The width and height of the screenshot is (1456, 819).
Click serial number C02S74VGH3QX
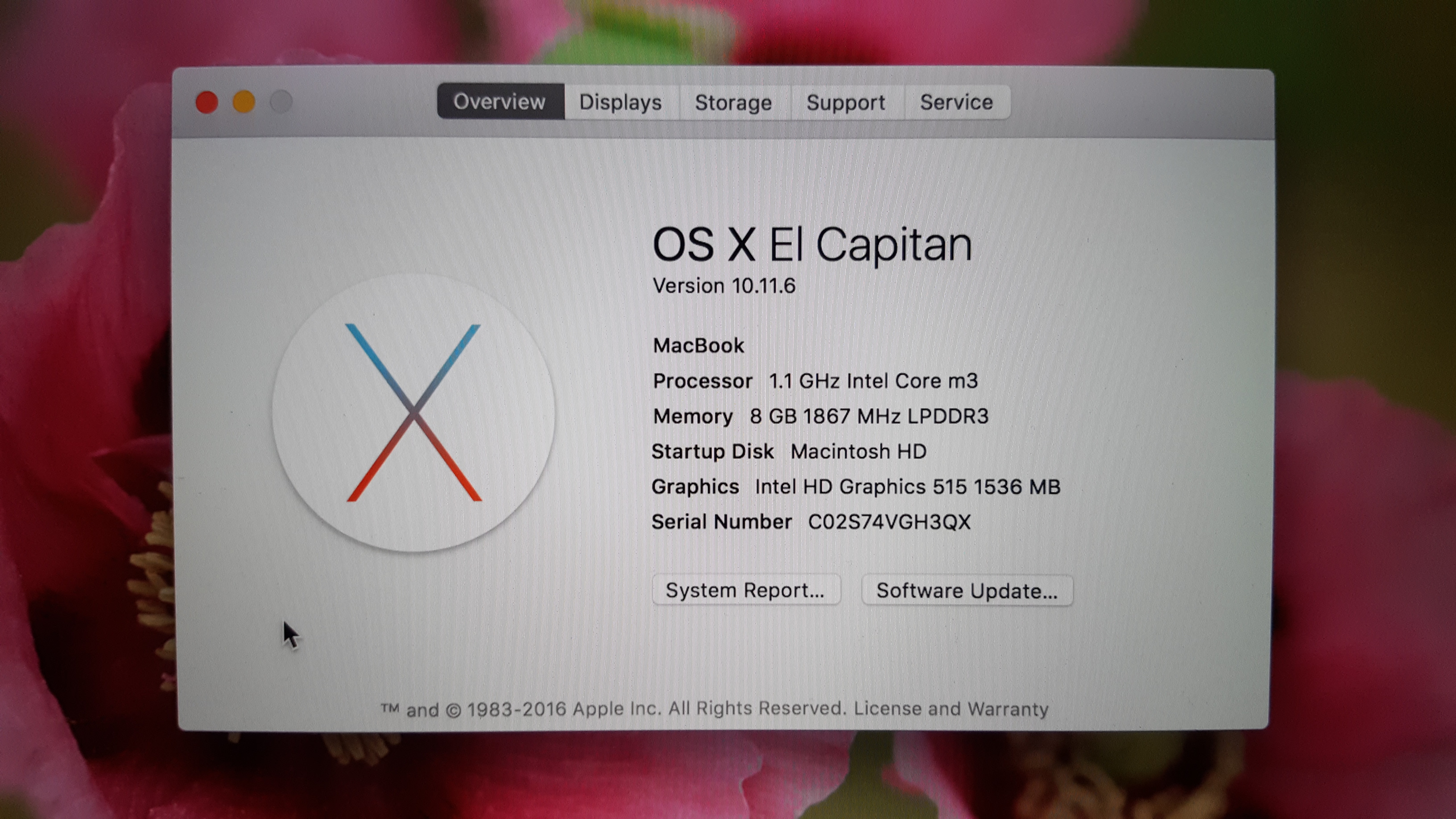[889, 522]
